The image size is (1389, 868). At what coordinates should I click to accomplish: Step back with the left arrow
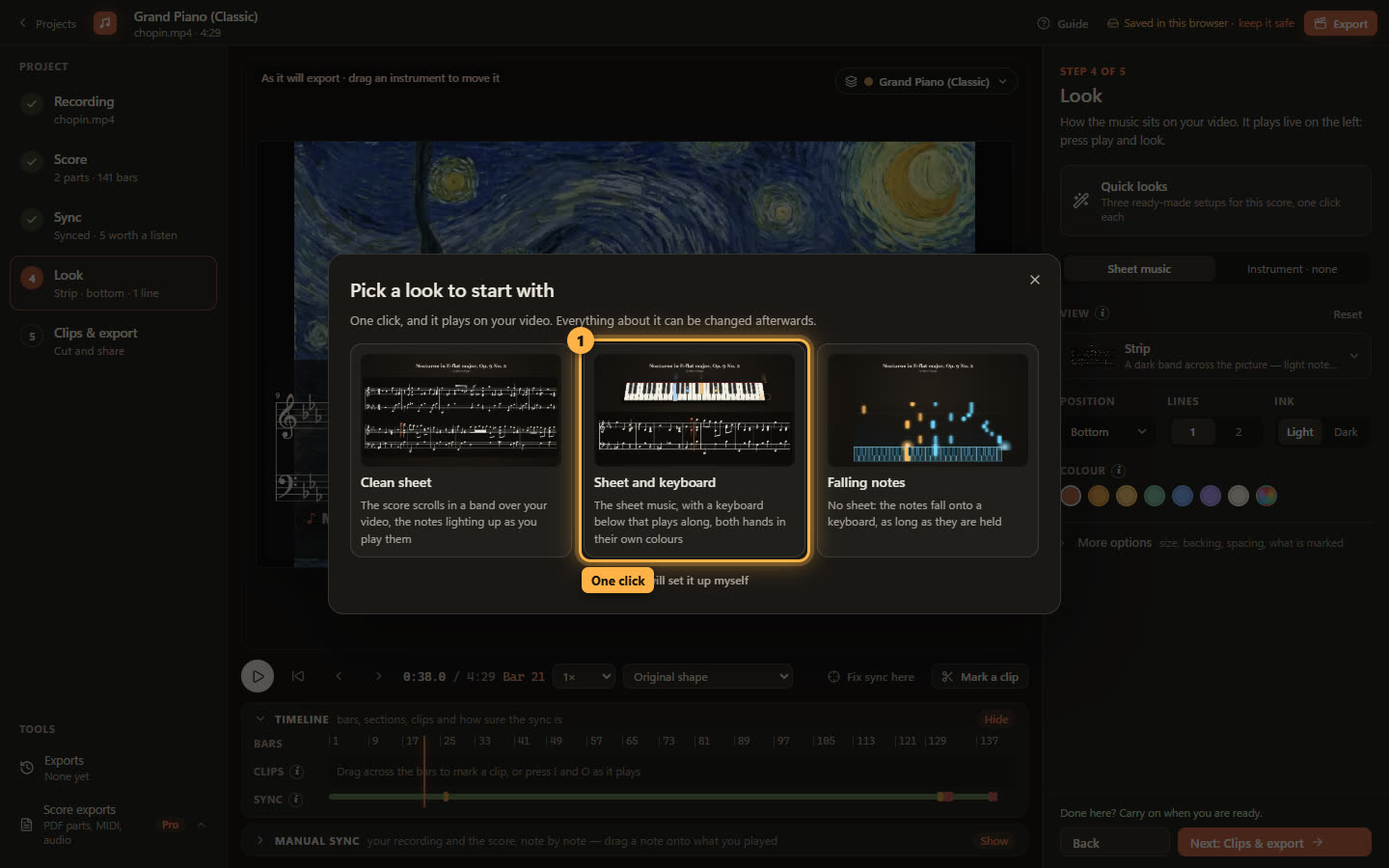click(339, 676)
